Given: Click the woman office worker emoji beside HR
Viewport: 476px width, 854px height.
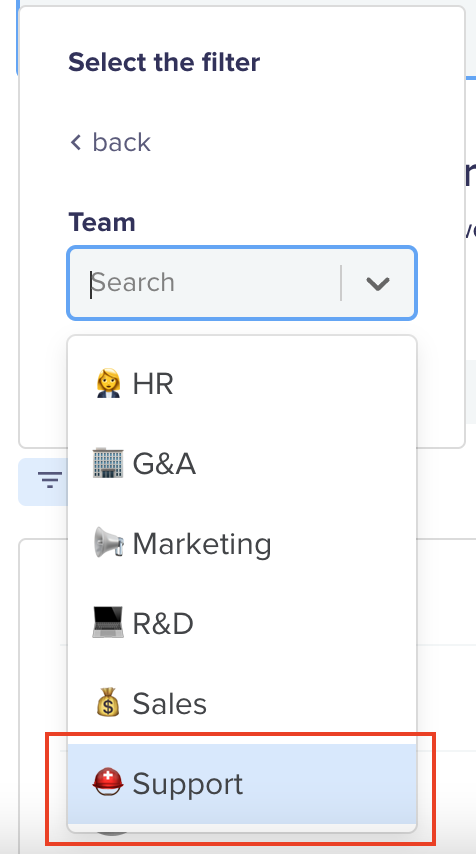Looking at the screenshot, I should pyautogui.click(x=108, y=383).
